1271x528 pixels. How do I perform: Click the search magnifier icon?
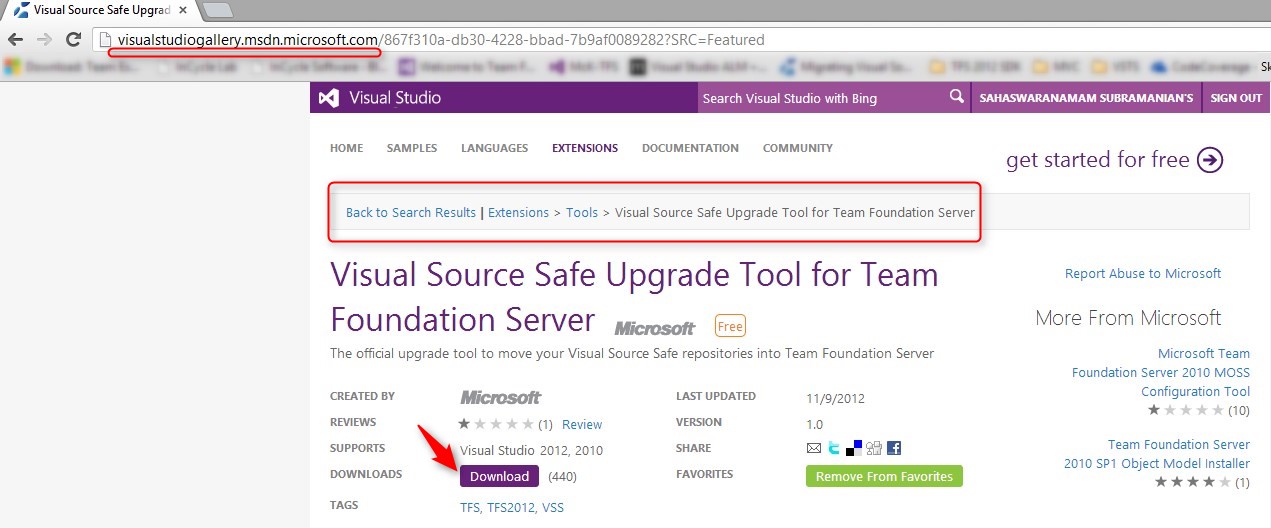pyautogui.click(x=957, y=97)
